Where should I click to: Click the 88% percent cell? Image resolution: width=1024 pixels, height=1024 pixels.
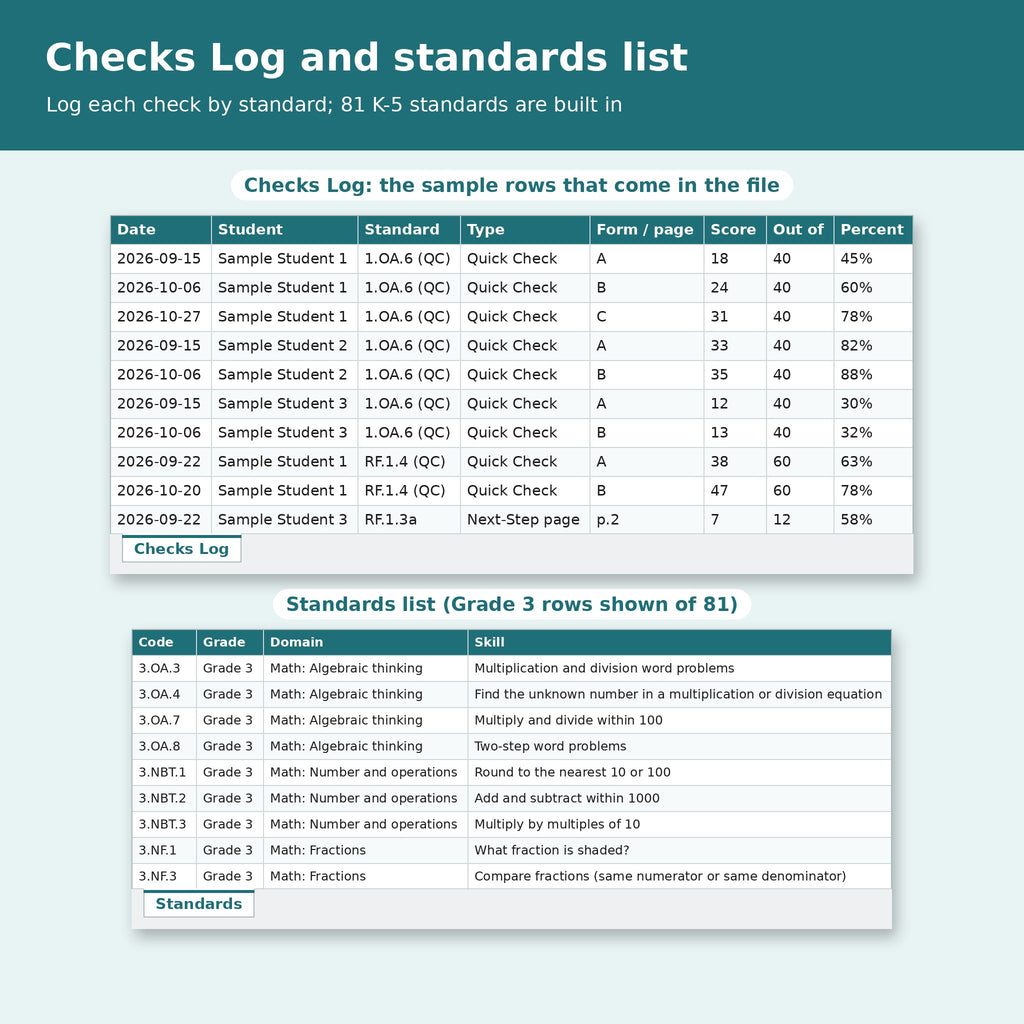pos(873,375)
